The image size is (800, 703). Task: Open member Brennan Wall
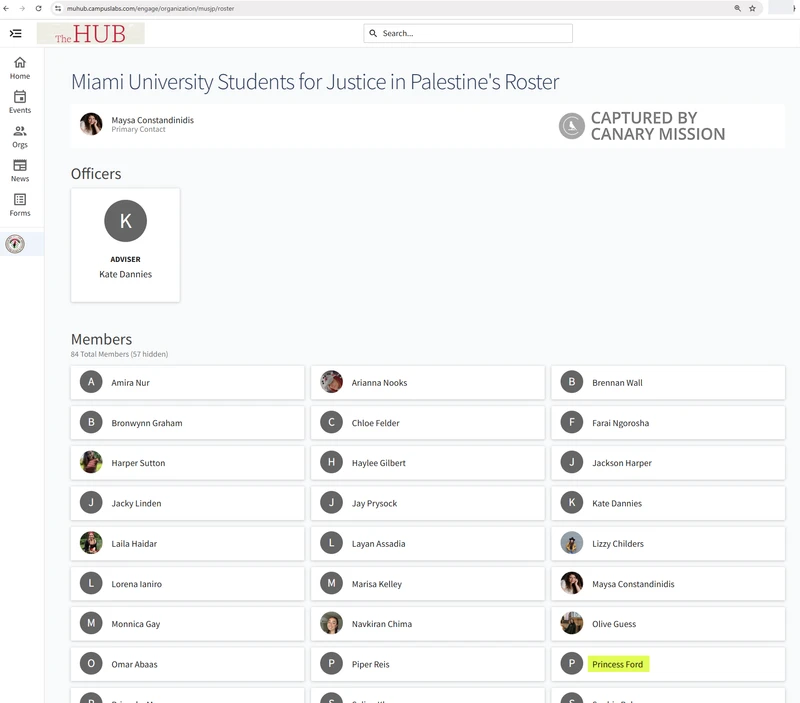pyautogui.click(x=668, y=383)
